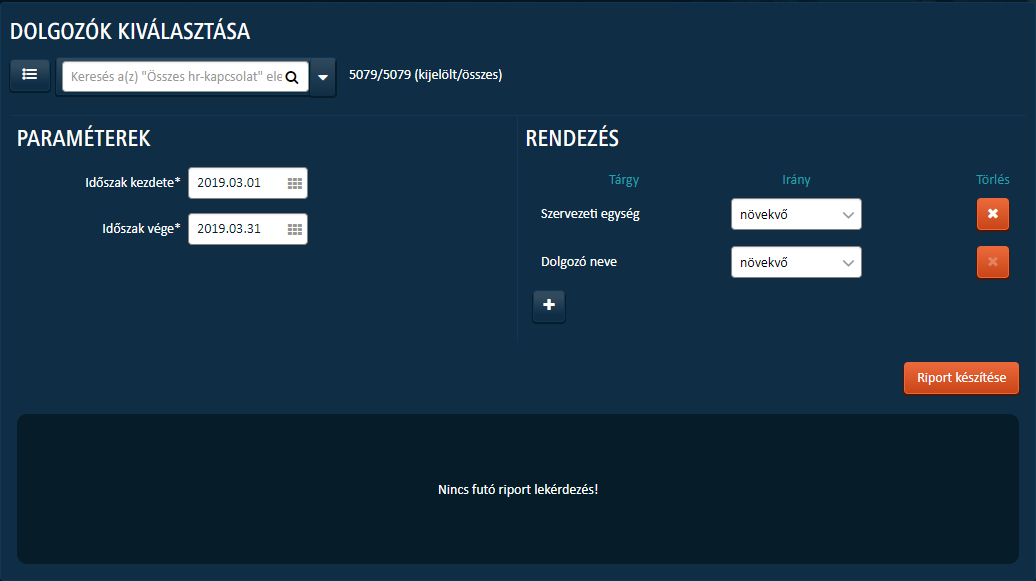1036x581 pixels.
Task: Click the Szervezeti egység label
Action: 590,213
